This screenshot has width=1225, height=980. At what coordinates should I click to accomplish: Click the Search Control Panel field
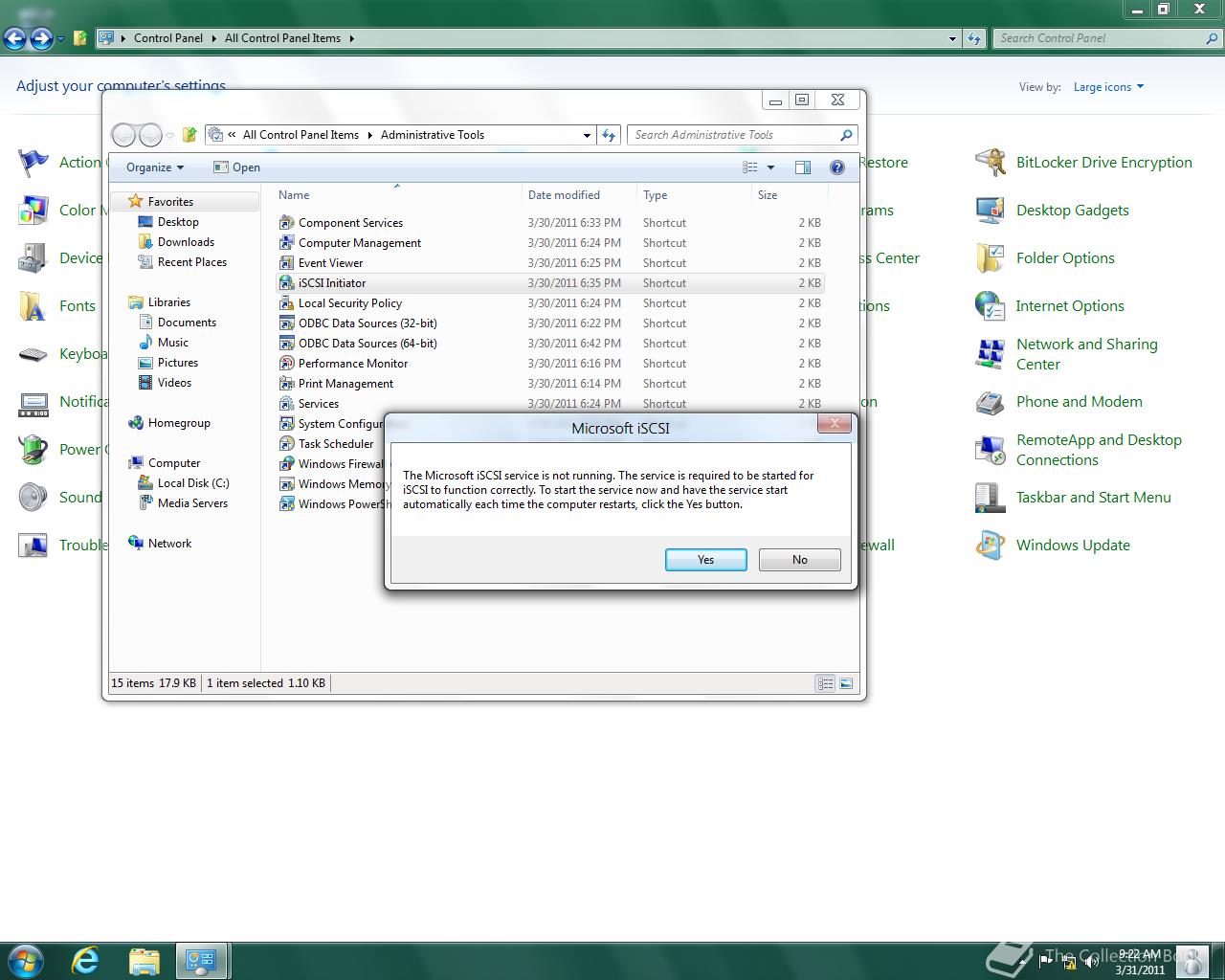[1107, 38]
